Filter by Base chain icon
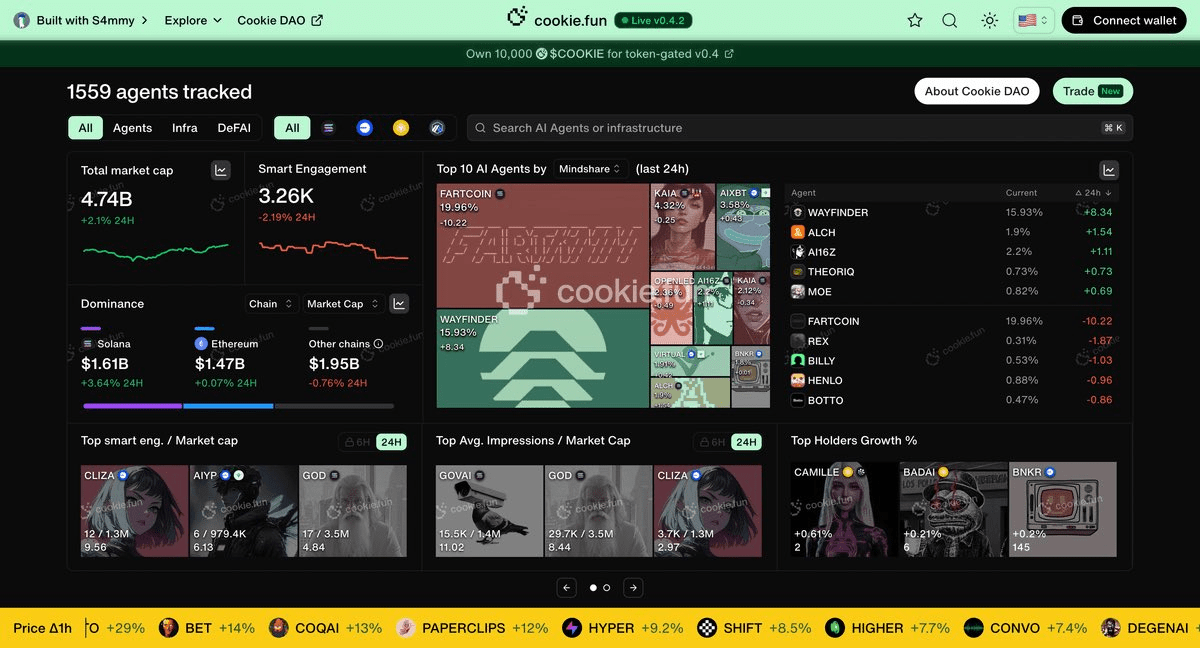The width and height of the screenshot is (1200, 648). [x=365, y=128]
